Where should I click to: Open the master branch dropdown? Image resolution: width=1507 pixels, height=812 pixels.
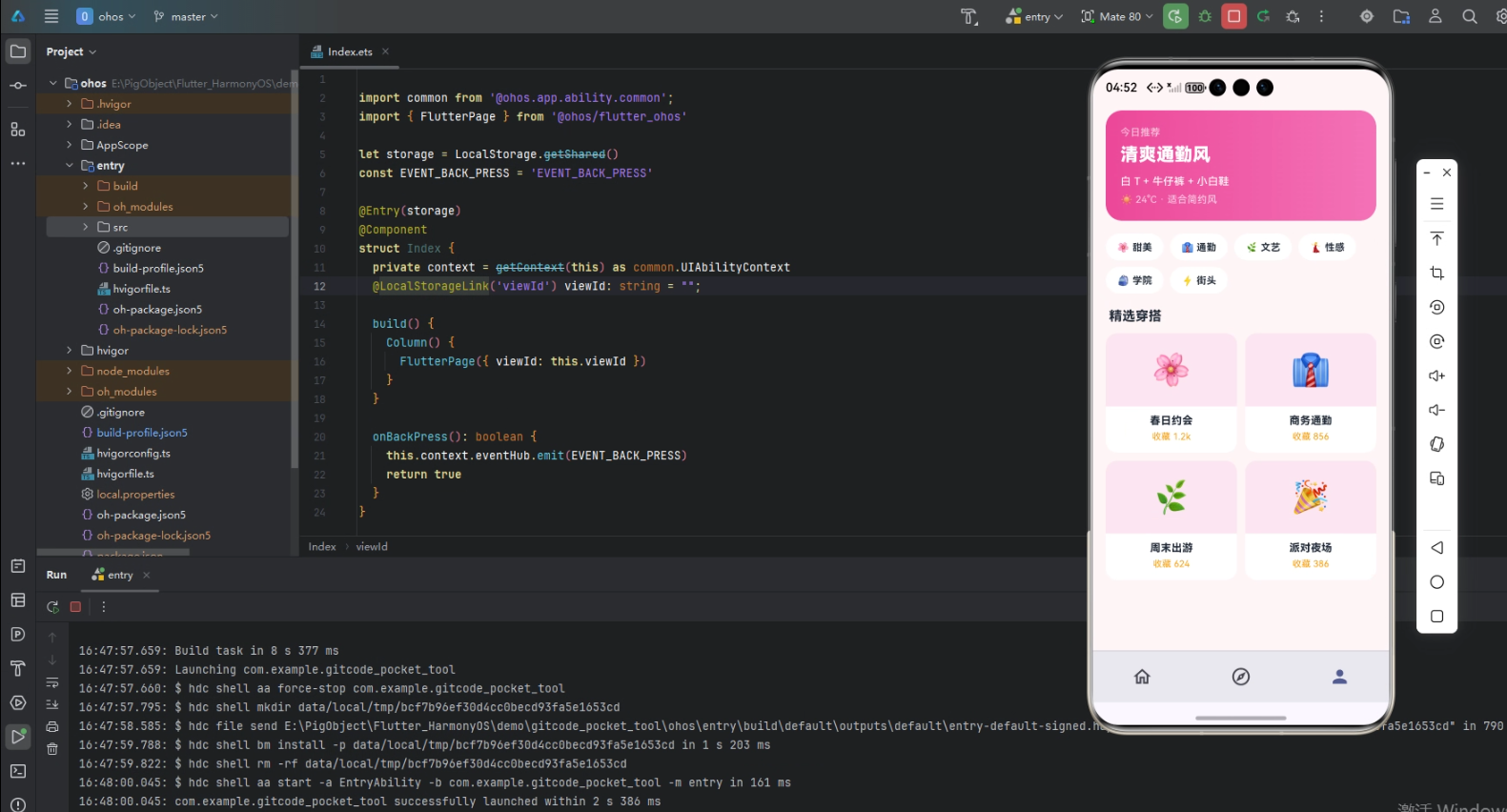(x=186, y=16)
